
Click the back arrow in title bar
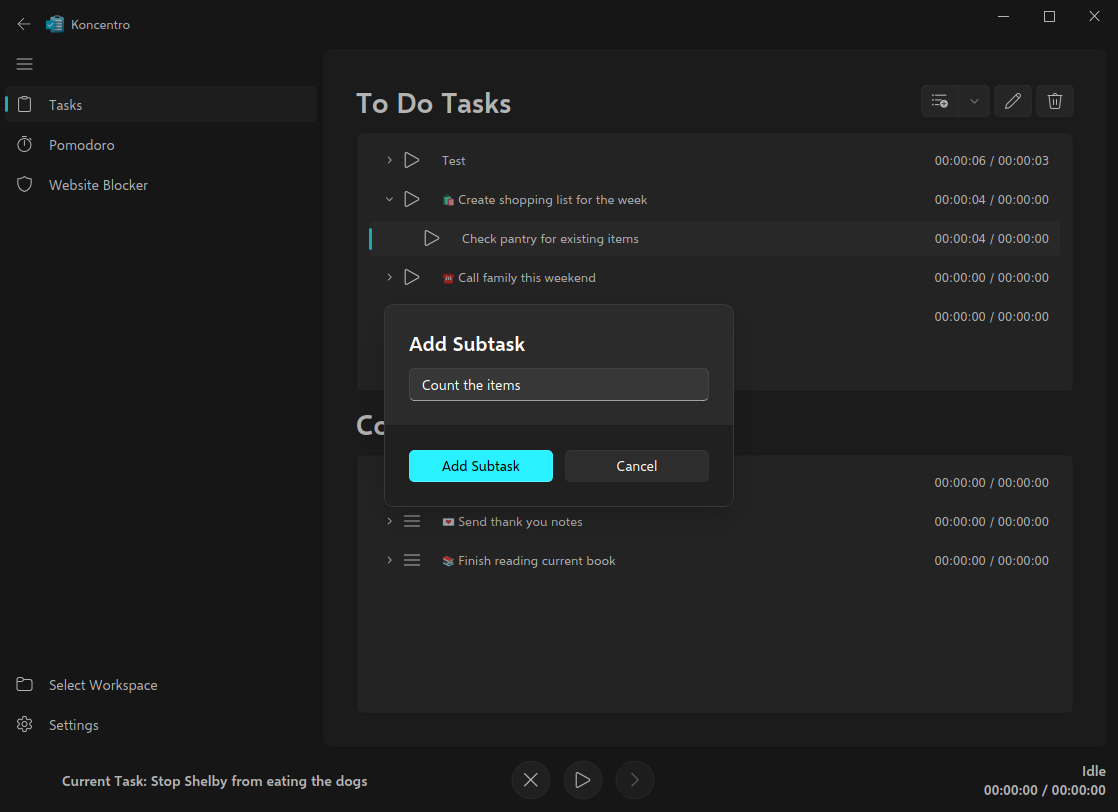pos(24,24)
